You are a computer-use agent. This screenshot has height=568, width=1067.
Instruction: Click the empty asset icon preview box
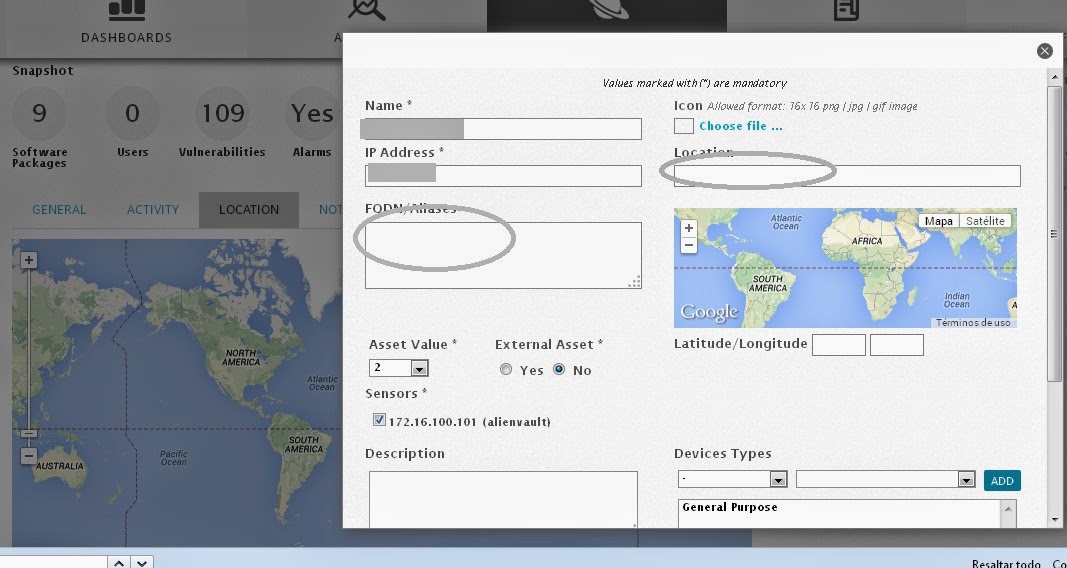pos(683,126)
